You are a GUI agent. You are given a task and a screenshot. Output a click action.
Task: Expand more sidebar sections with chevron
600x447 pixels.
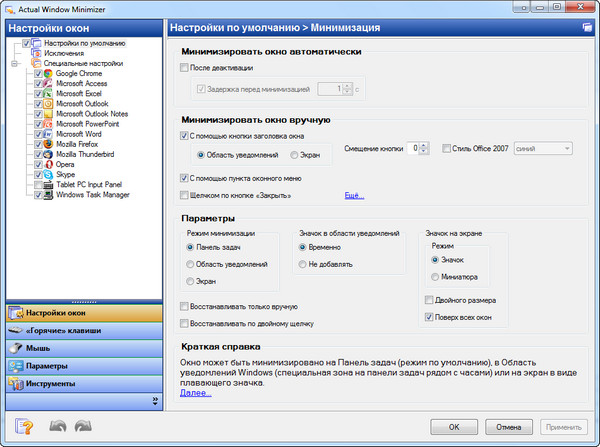(x=155, y=401)
